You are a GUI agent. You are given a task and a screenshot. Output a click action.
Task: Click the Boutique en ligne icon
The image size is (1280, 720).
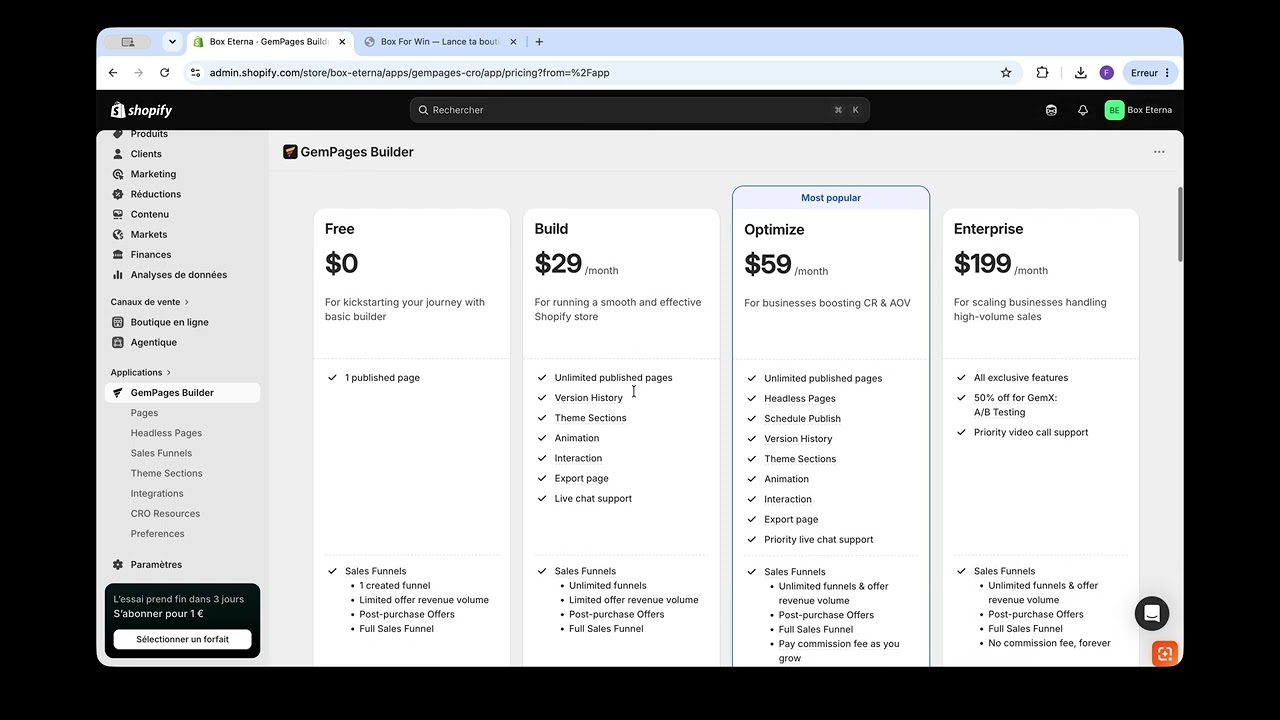pyautogui.click(x=118, y=322)
